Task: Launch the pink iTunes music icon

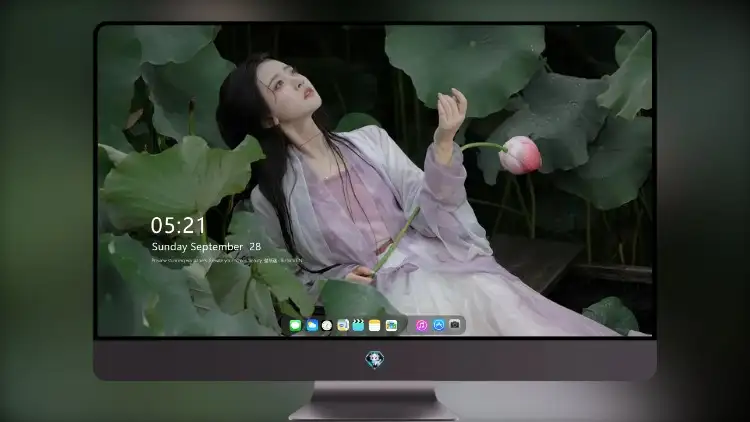Action: pyautogui.click(x=421, y=325)
